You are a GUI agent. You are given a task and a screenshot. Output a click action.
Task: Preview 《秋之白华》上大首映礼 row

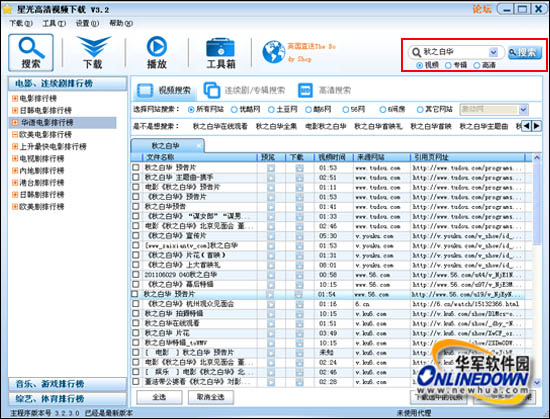click(271, 265)
